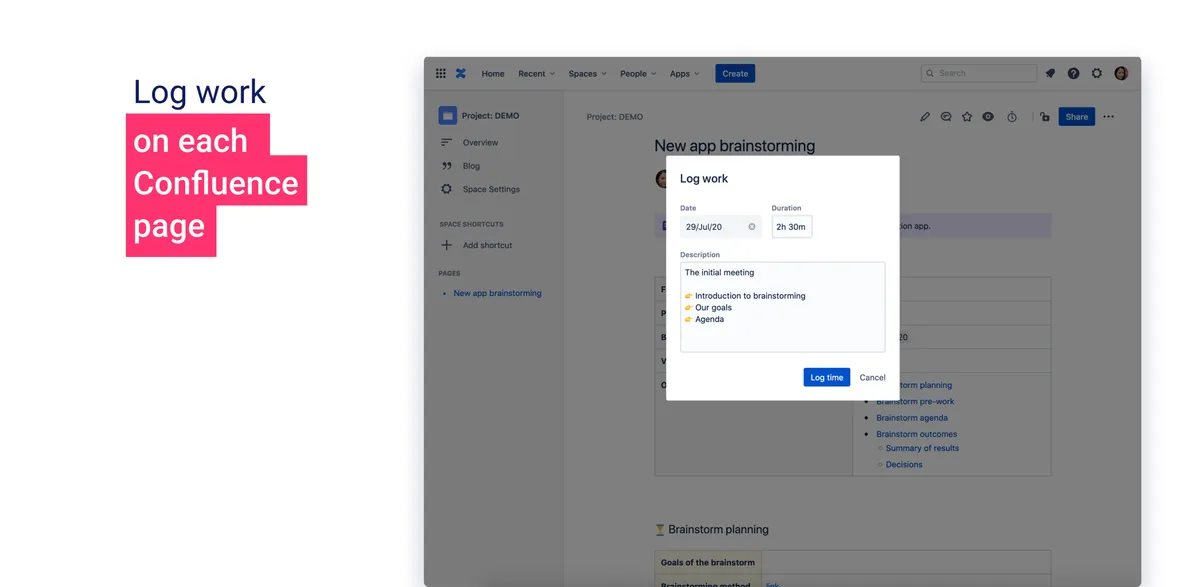Open Overview in the sidebar
The height and width of the screenshot is (587, 1200).
click(x=480, y=143)
